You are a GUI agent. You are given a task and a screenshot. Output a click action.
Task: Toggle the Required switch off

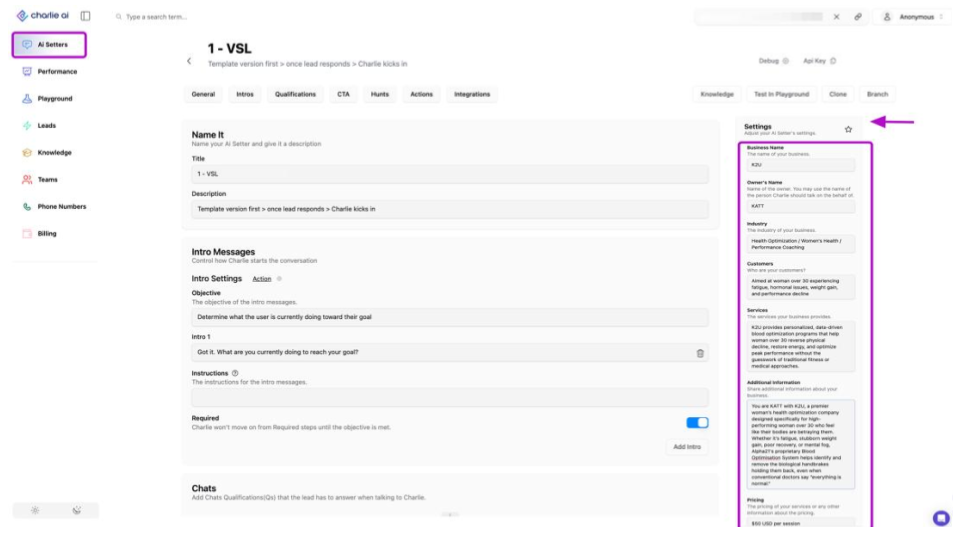(697, 422)
